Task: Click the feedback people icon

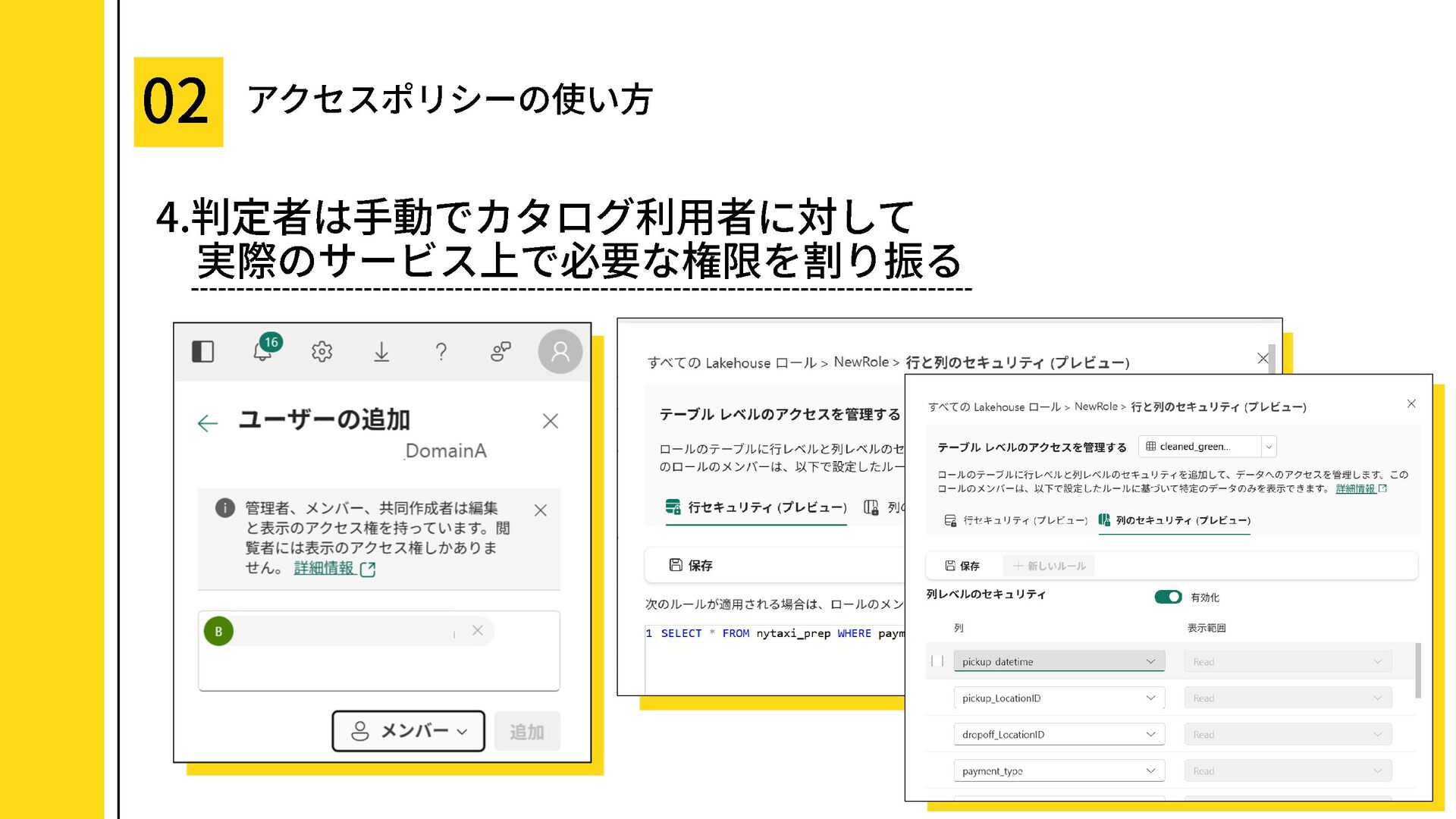Action: [x=500, y=352]
